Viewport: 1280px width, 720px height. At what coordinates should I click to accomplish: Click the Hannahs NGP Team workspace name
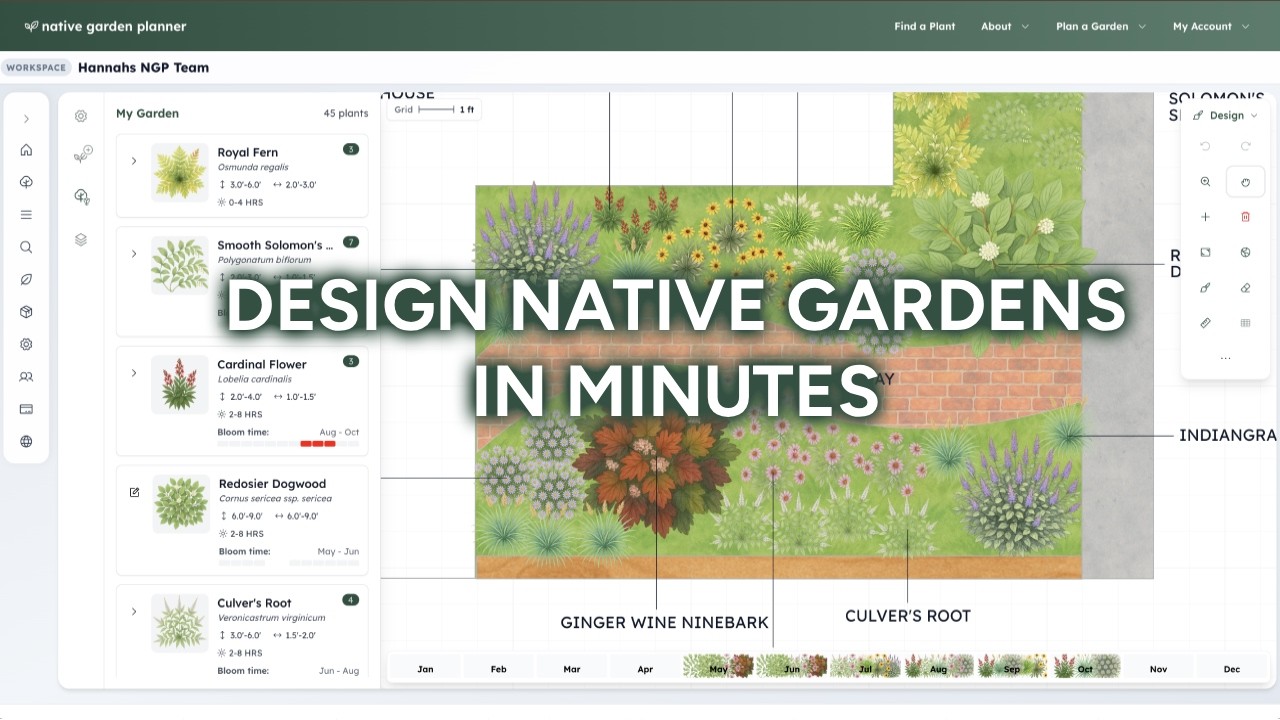tap(143, 68)
